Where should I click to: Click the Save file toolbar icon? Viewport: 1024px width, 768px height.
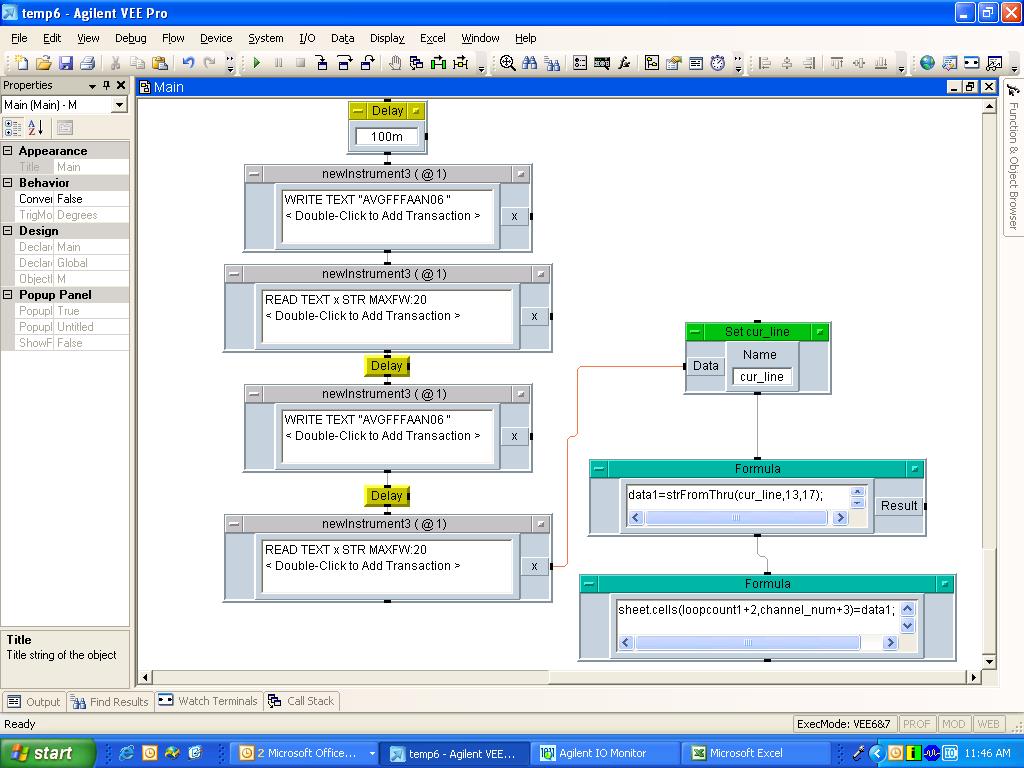(x=66, y=63)
